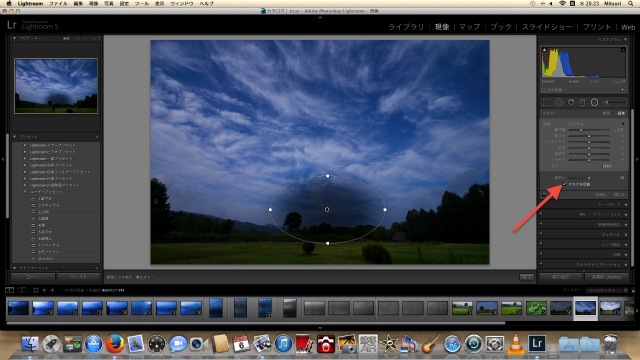This screenshot has height=360, width=640.
Task: Click the Paste button in left panel
Action: coord(79,277)
